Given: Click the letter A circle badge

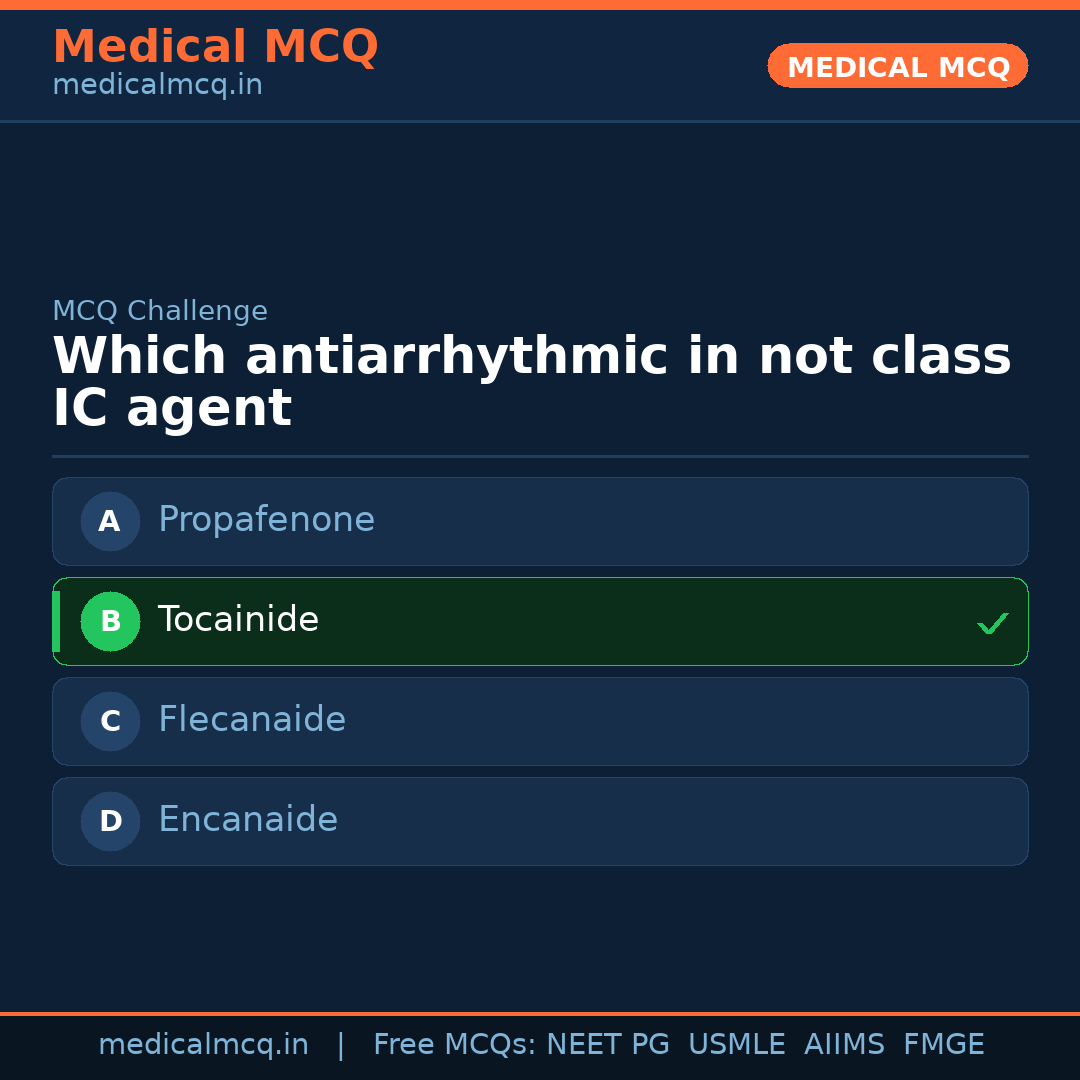Looking at the screenshot, I should pyautogui.click(x=110, y=521).
